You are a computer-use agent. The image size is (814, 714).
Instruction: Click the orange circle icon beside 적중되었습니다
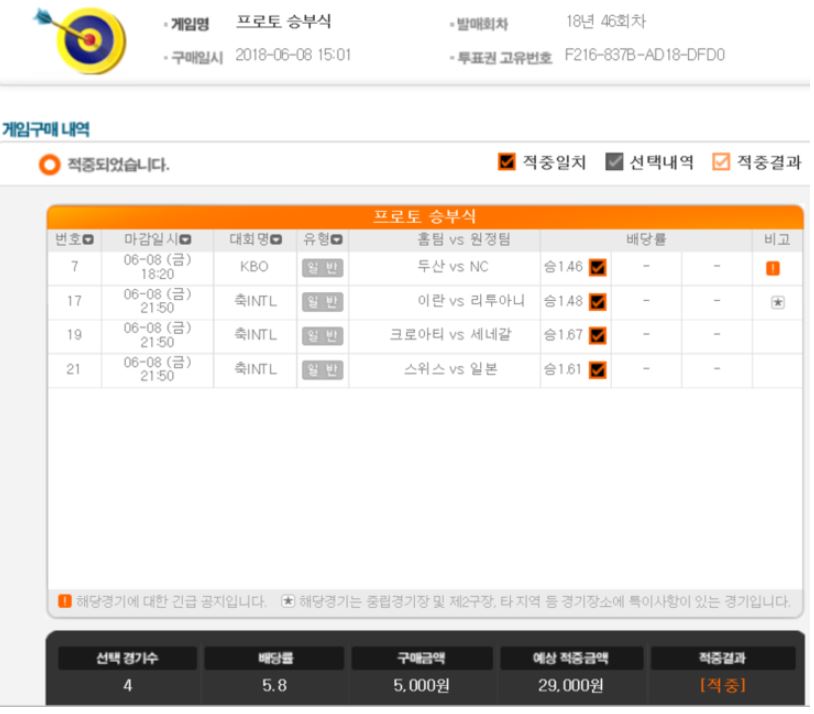pos(50,165)
